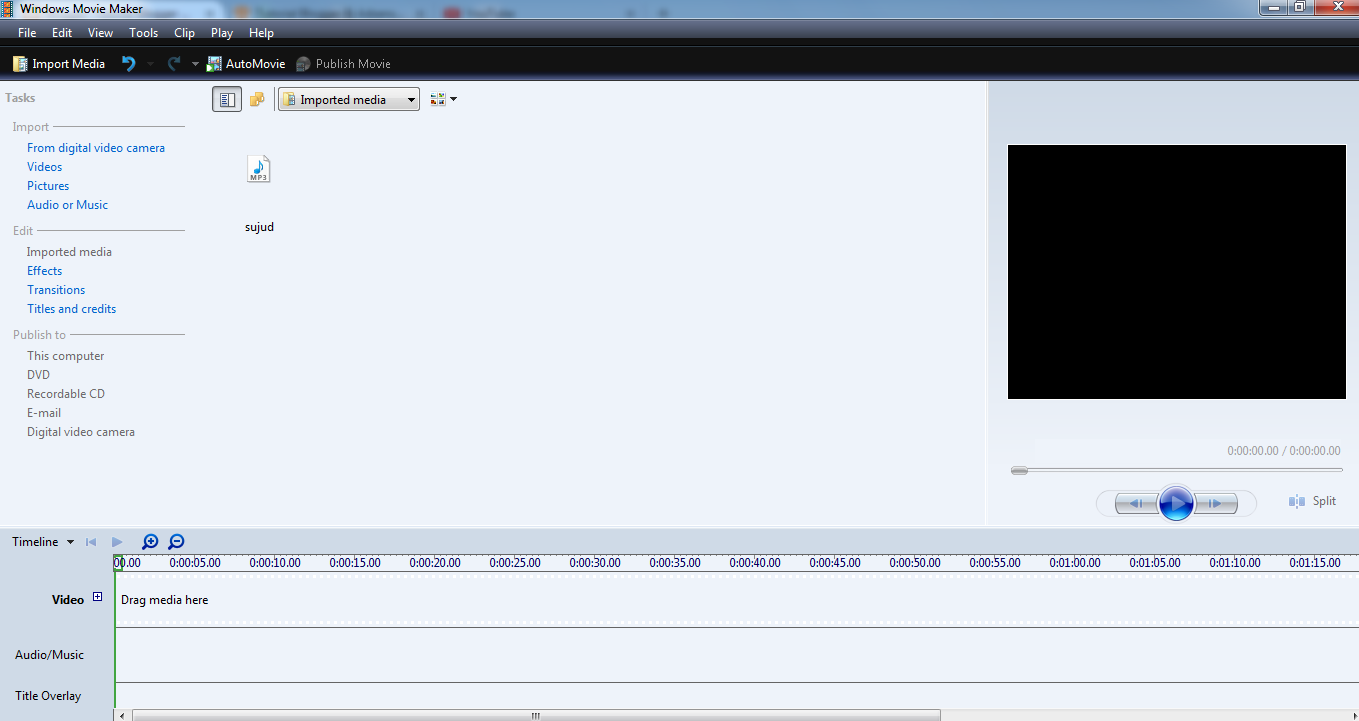Viewport: 1359px width, 721px height.
Task: Zoom out on the timeline
Action: (x=176, y=542)
